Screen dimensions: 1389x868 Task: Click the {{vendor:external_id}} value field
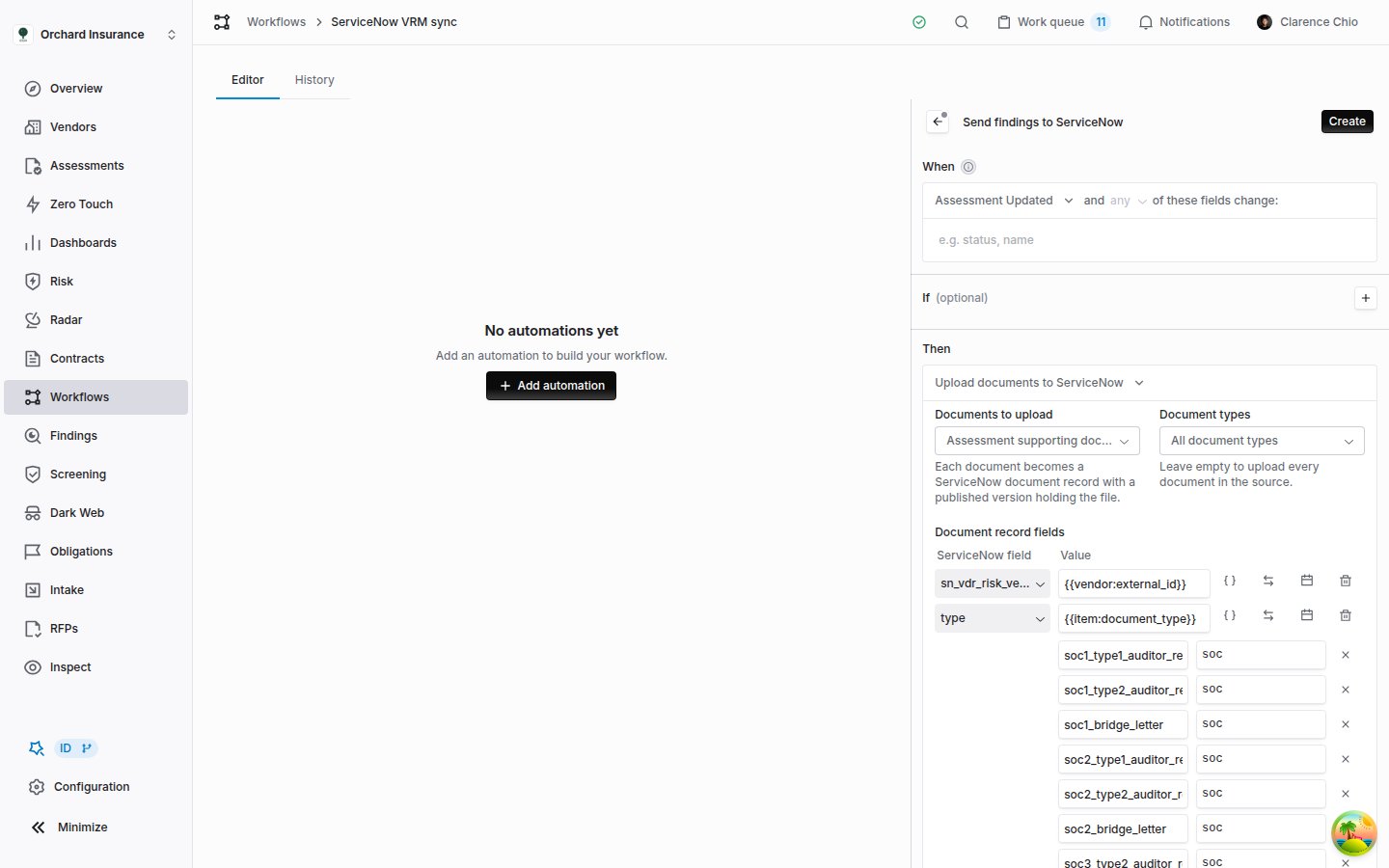point(1134,584)
